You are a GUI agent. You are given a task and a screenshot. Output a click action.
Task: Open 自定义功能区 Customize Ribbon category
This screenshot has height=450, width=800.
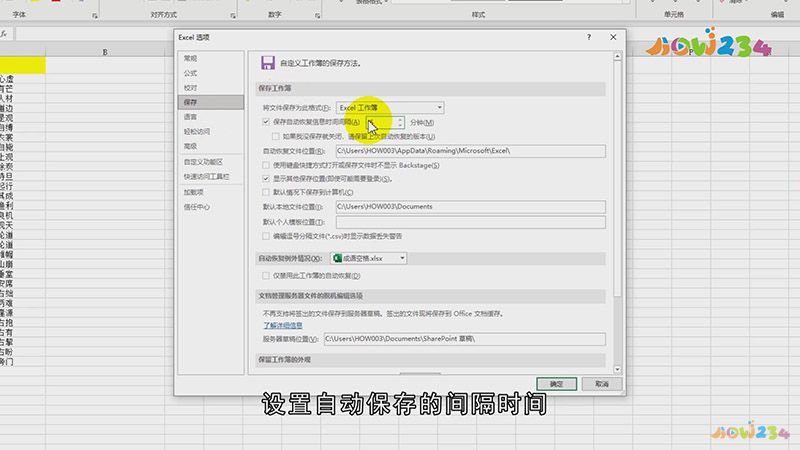click(x=211, y=162)
